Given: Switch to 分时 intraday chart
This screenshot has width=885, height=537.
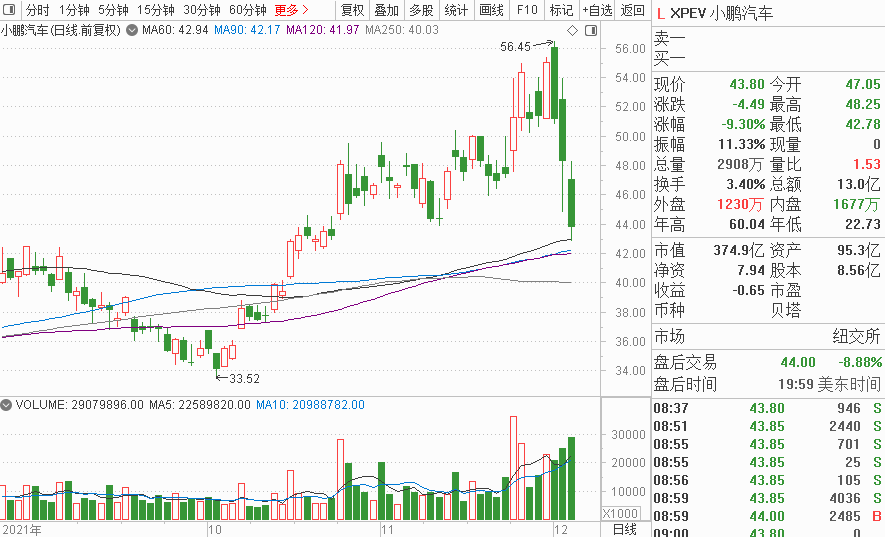Looking at the screenshot, I should (x=37, y=10).
